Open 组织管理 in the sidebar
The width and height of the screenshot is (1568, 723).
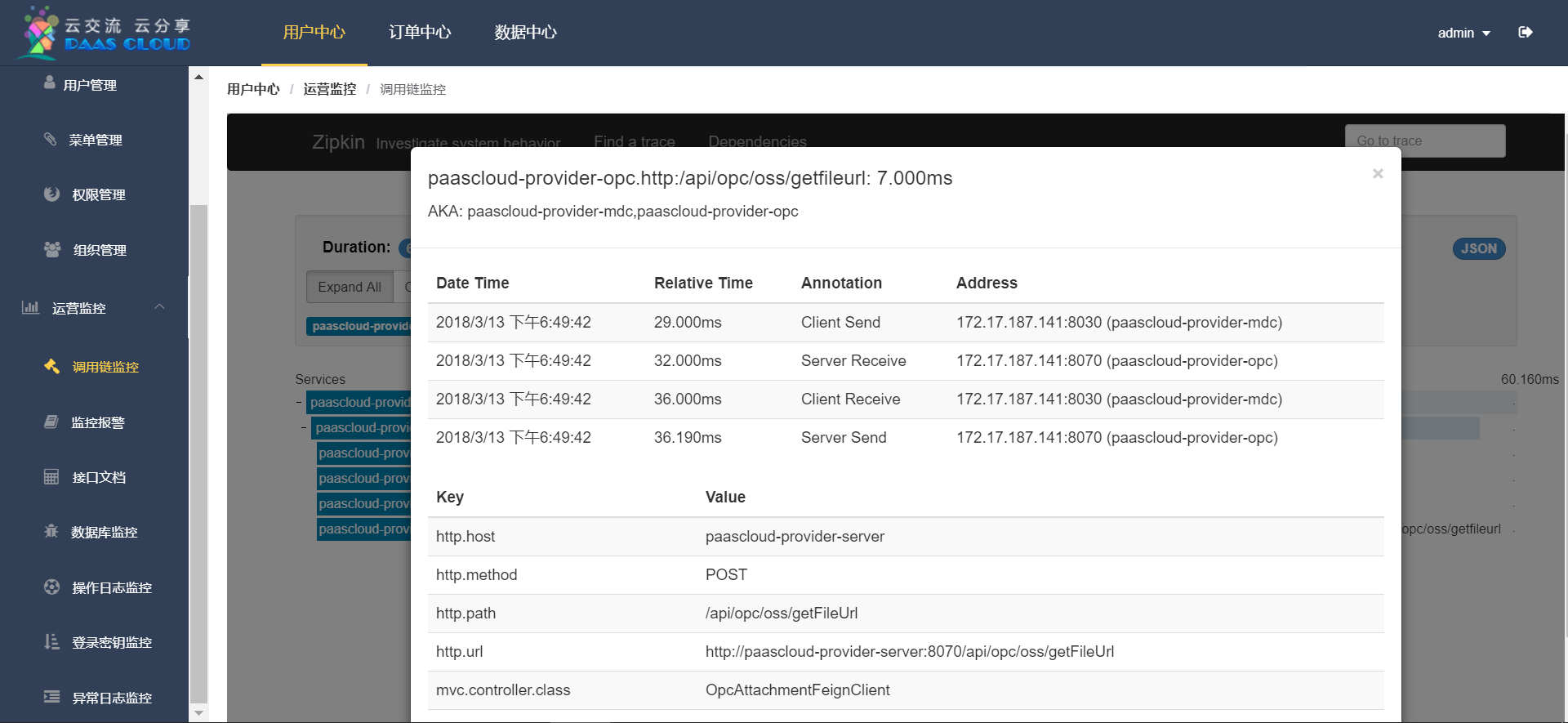pos(100,250)
